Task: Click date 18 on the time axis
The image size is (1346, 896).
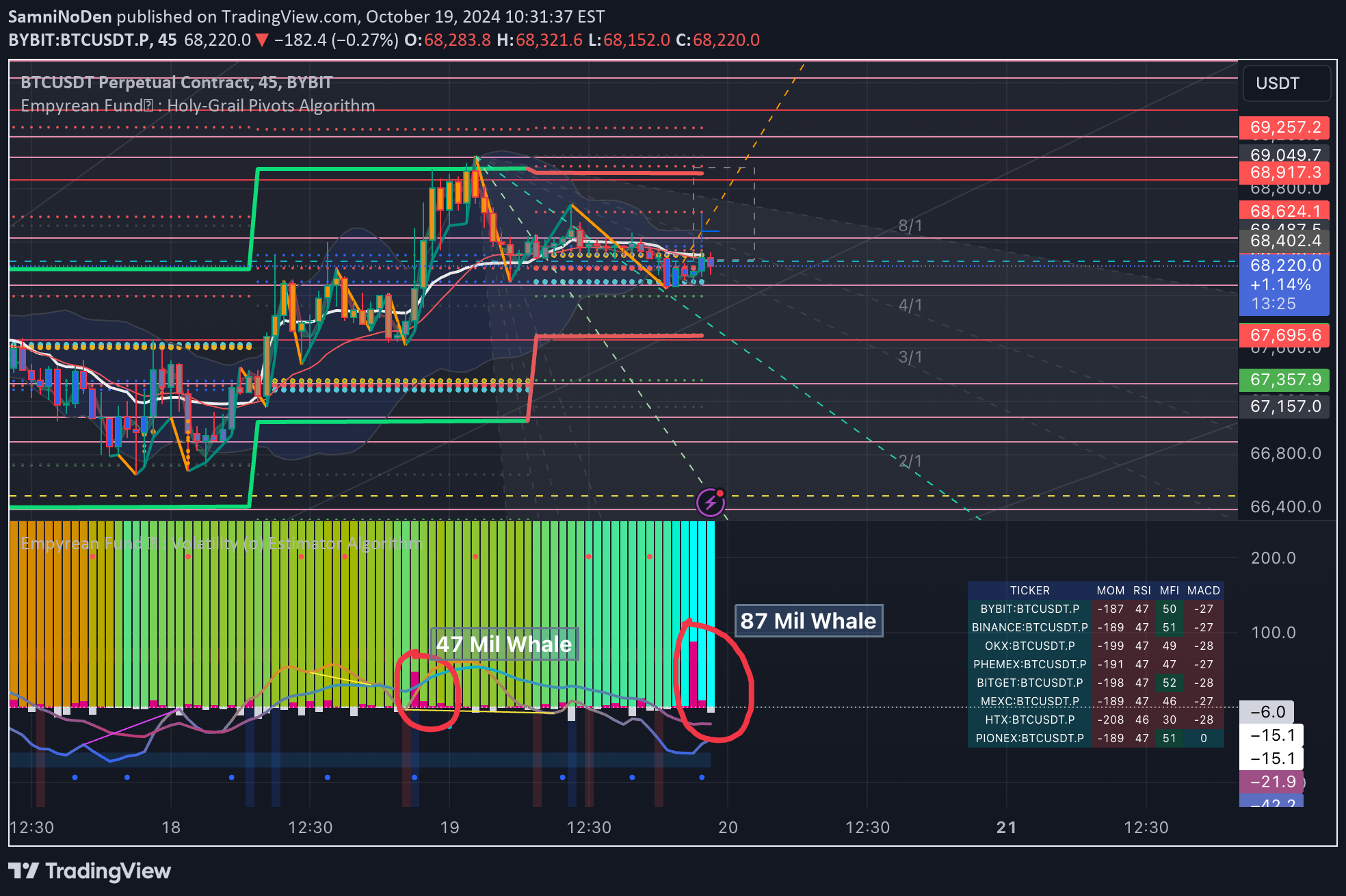Action: click(x=171, y=828)
